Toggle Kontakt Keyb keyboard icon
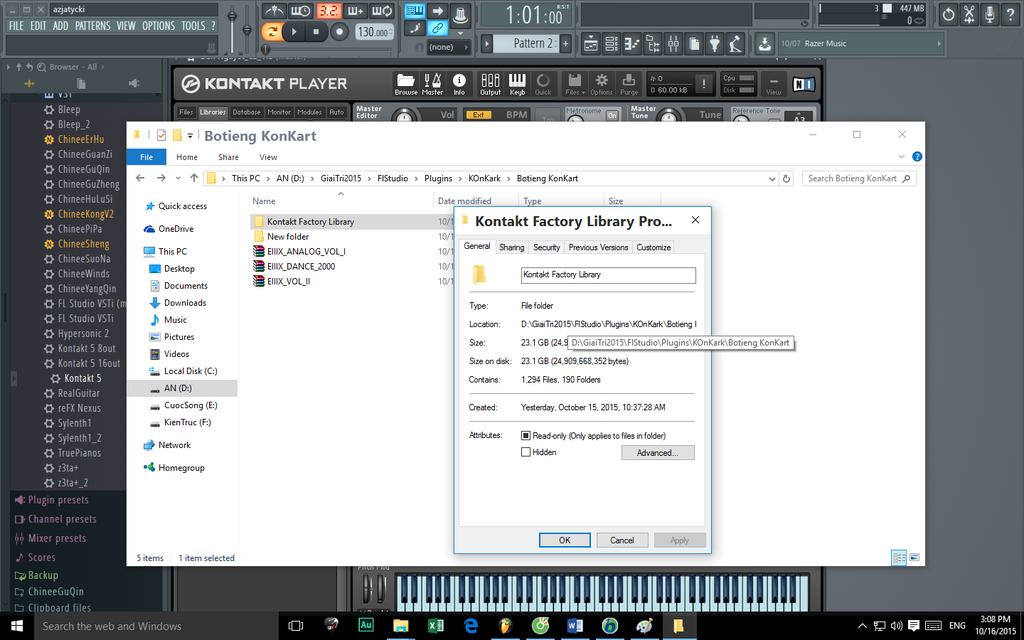 pyautogui.click(x=517, y=84)
